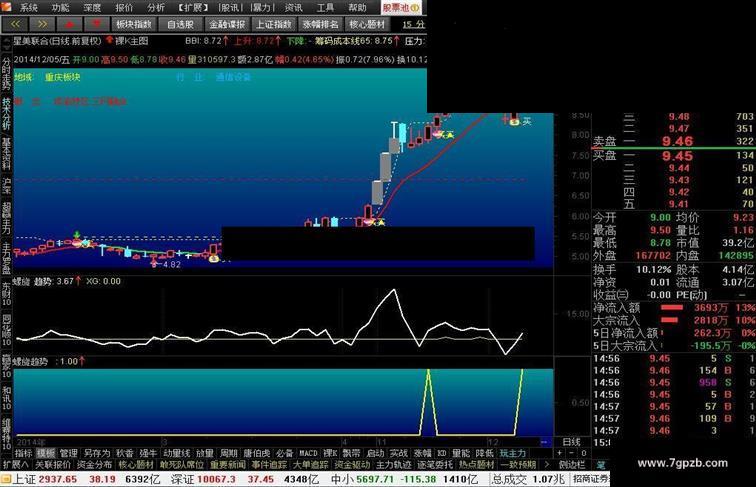The width and height of the screenshot is (756, 487).
Task: Click the 0 reset zoom icon
Action: tap(583, 453)
